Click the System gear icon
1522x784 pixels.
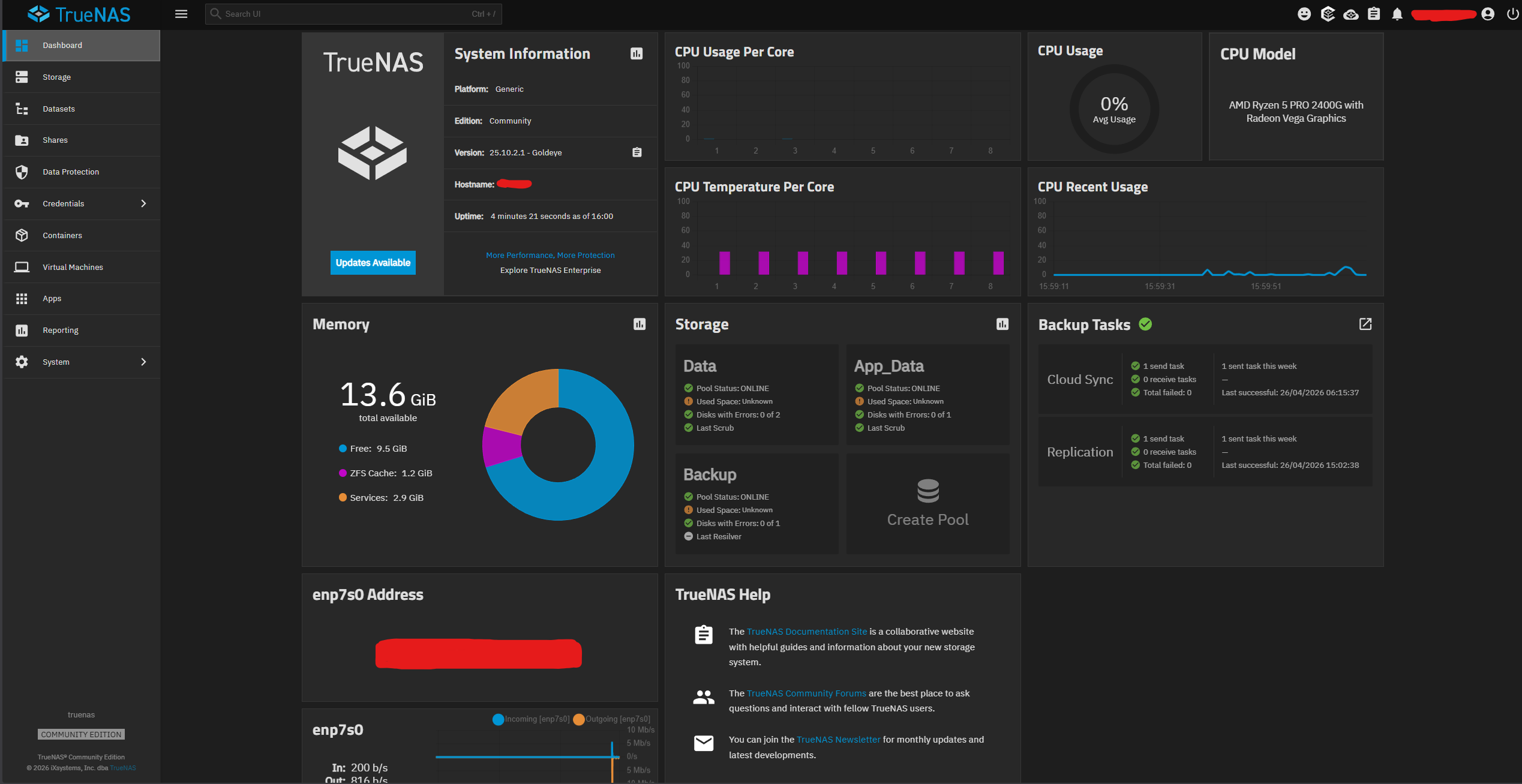pyautogui.click(x=22, y=362)
